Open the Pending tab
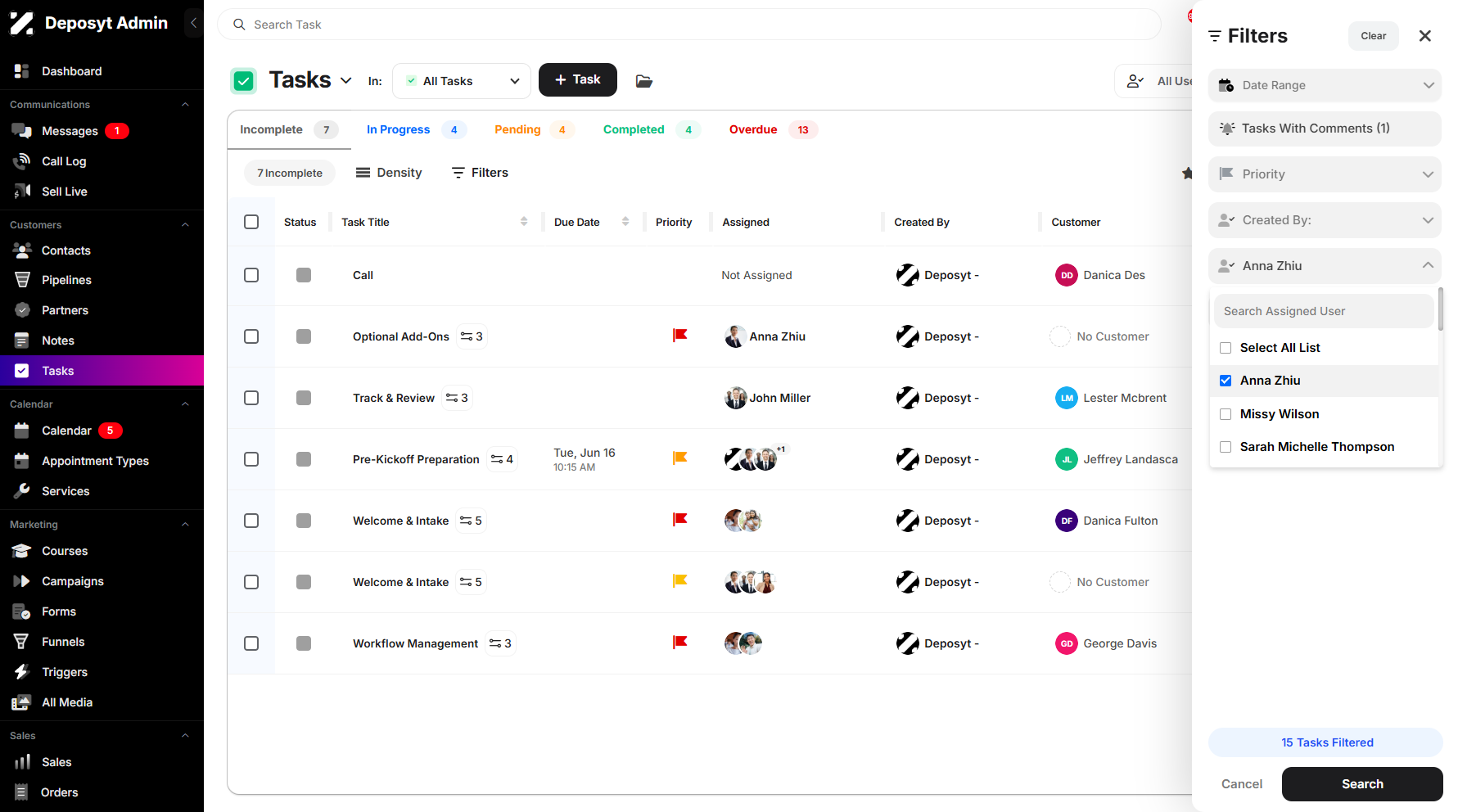This screenshot has height=812, width=1458. click(533, 129)
